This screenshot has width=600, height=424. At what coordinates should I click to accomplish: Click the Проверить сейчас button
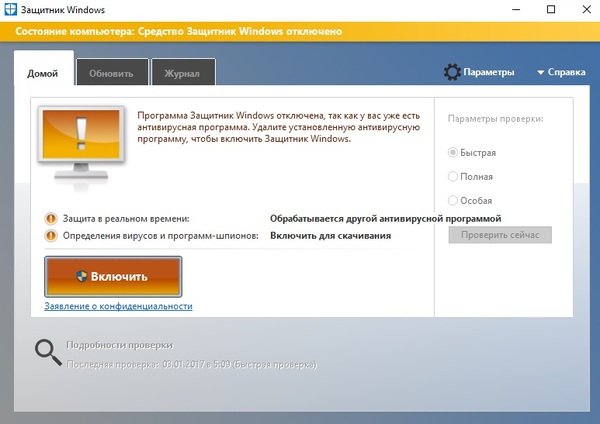(x=500, y=235)
